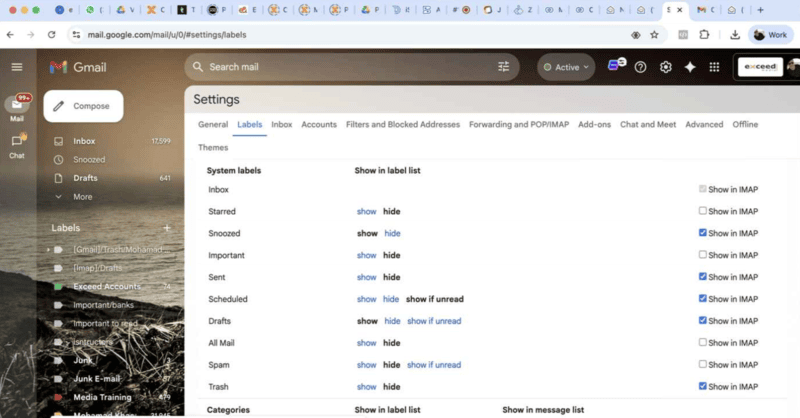
Task: Open the Gmail main menu hamburger icon
Action: (x=17, y=67)
